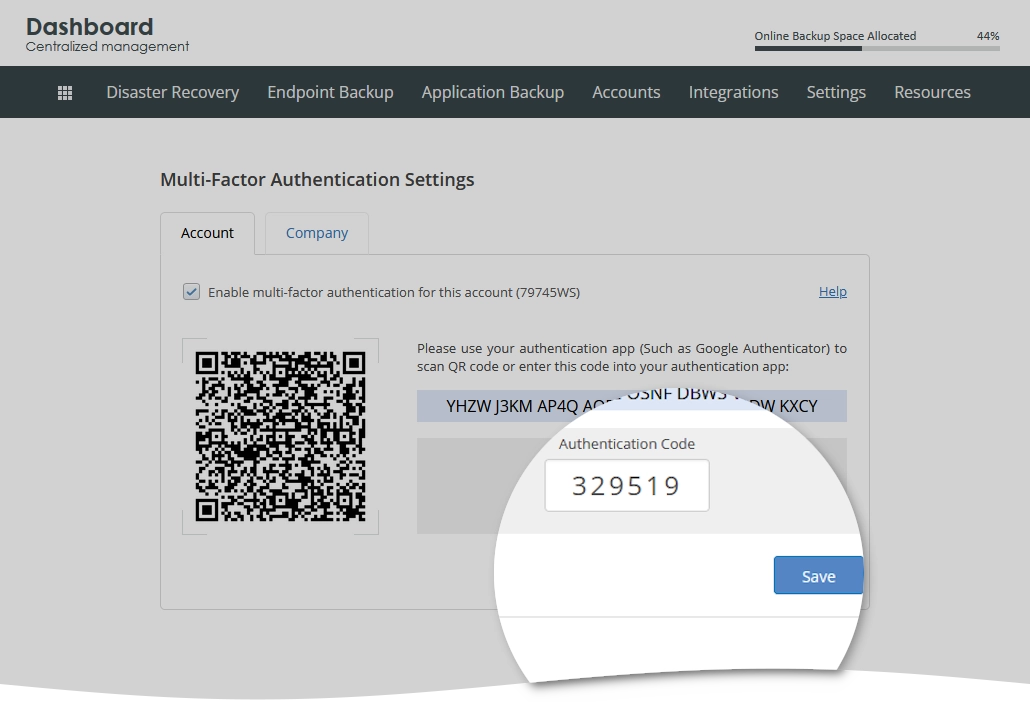Image resolution: width=1030 pixels, height=702 pixels.
Task: Switch to the Company tab
Action: click(x=317, y=233)
